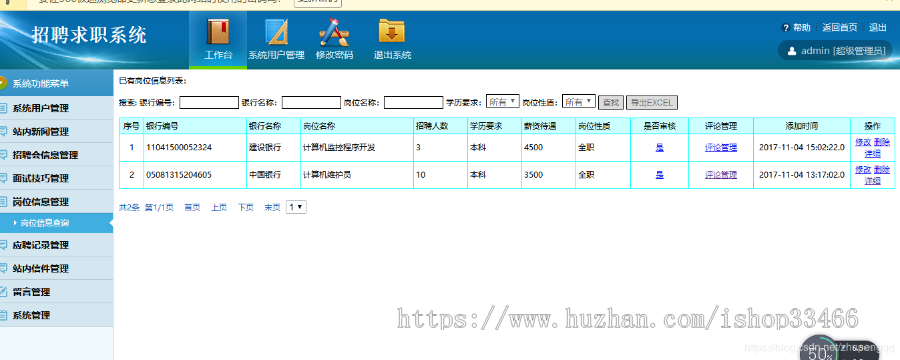This screenshot has width=900, height=360.
Task: Go to 末页 last page
Action: [272, 208]
